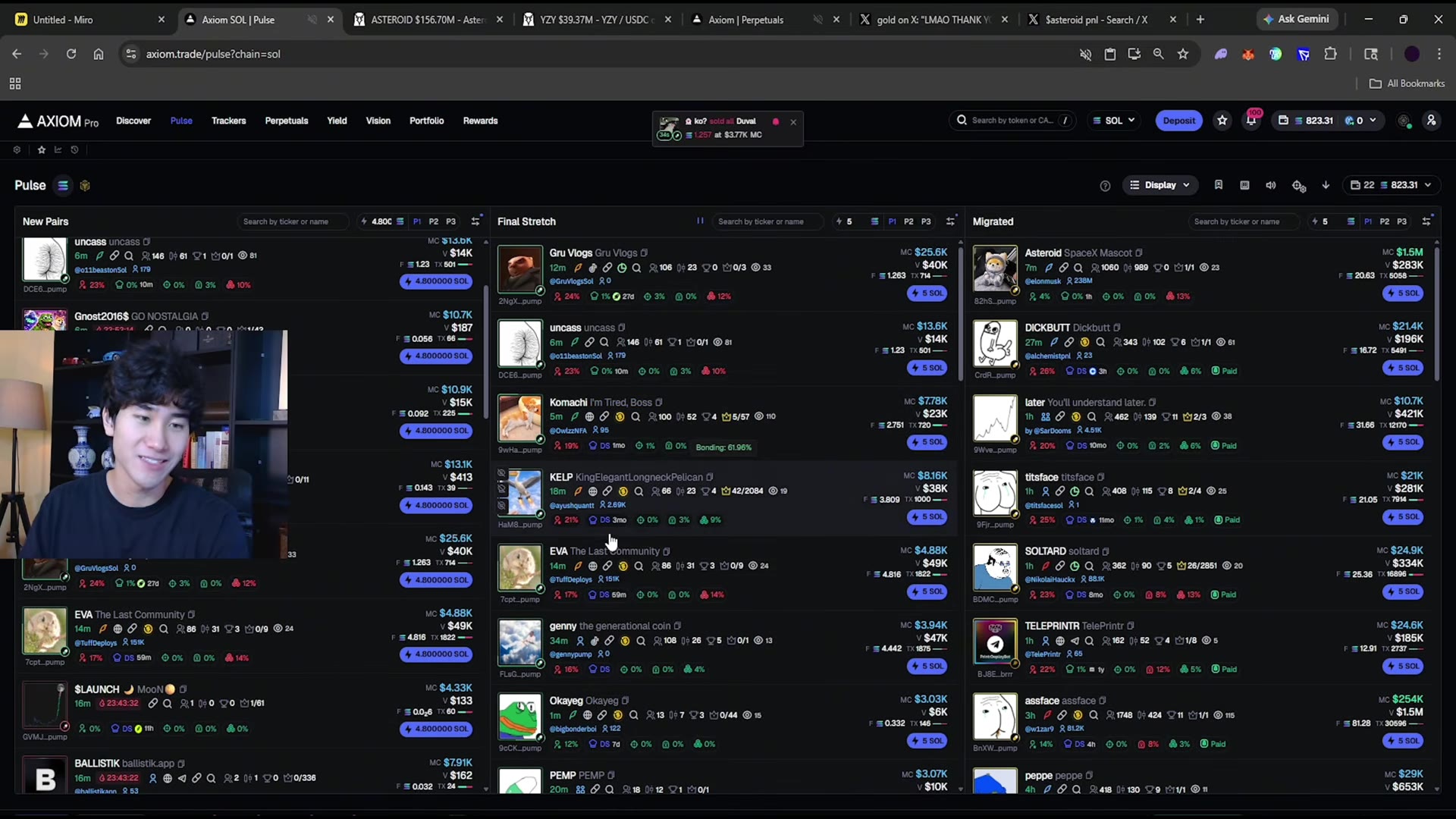Open the Display options dropdown
Screen dimensions: 1456x819
tap(1159, 185)
